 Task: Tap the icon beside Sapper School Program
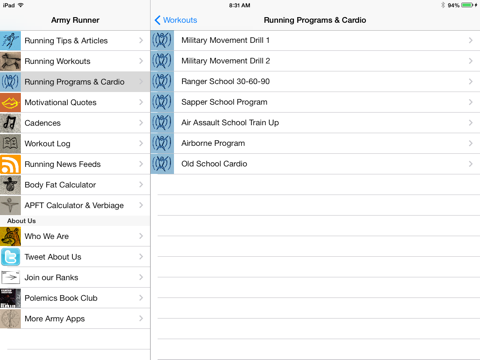(162, 102)
